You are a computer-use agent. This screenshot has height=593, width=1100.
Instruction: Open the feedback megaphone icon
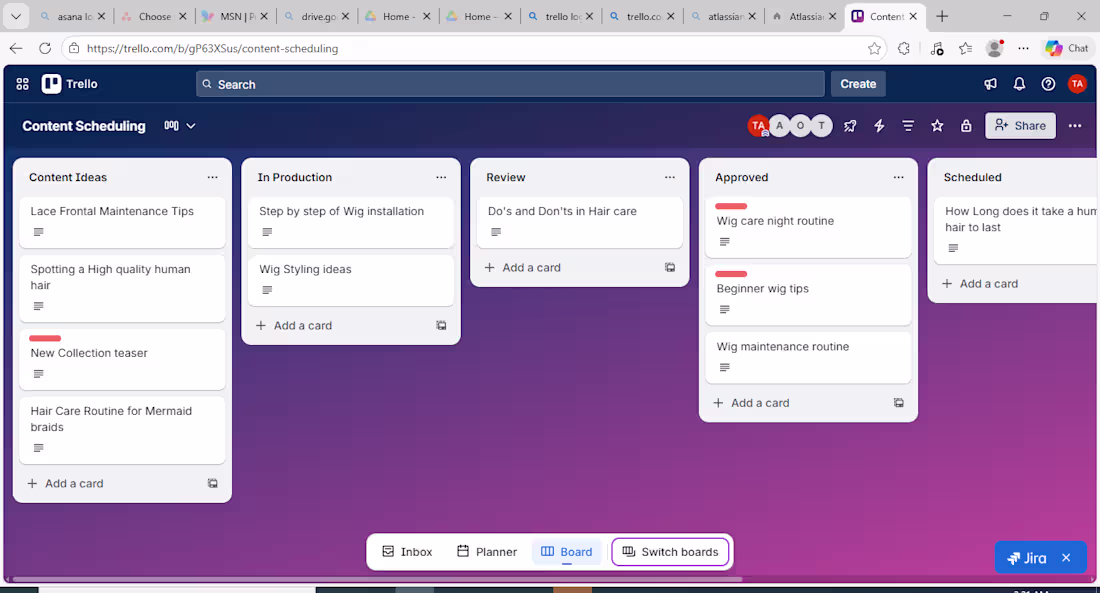tap(991, 84)
